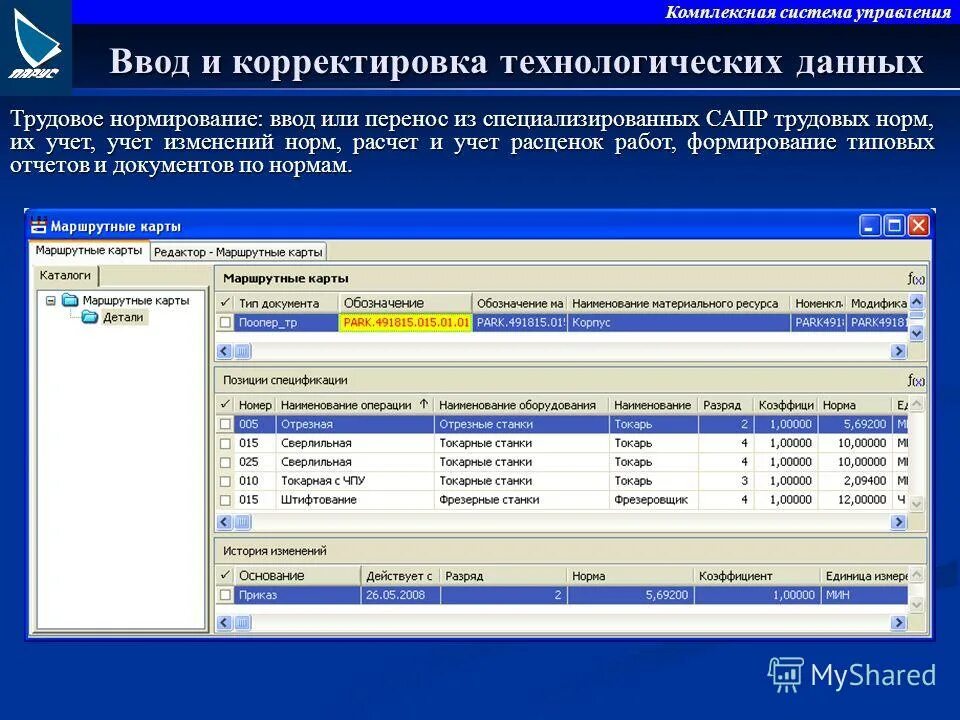Select Маршрутные карты root tree item
Viewport: 960px width, 720px height.
[x=136, y=301]
